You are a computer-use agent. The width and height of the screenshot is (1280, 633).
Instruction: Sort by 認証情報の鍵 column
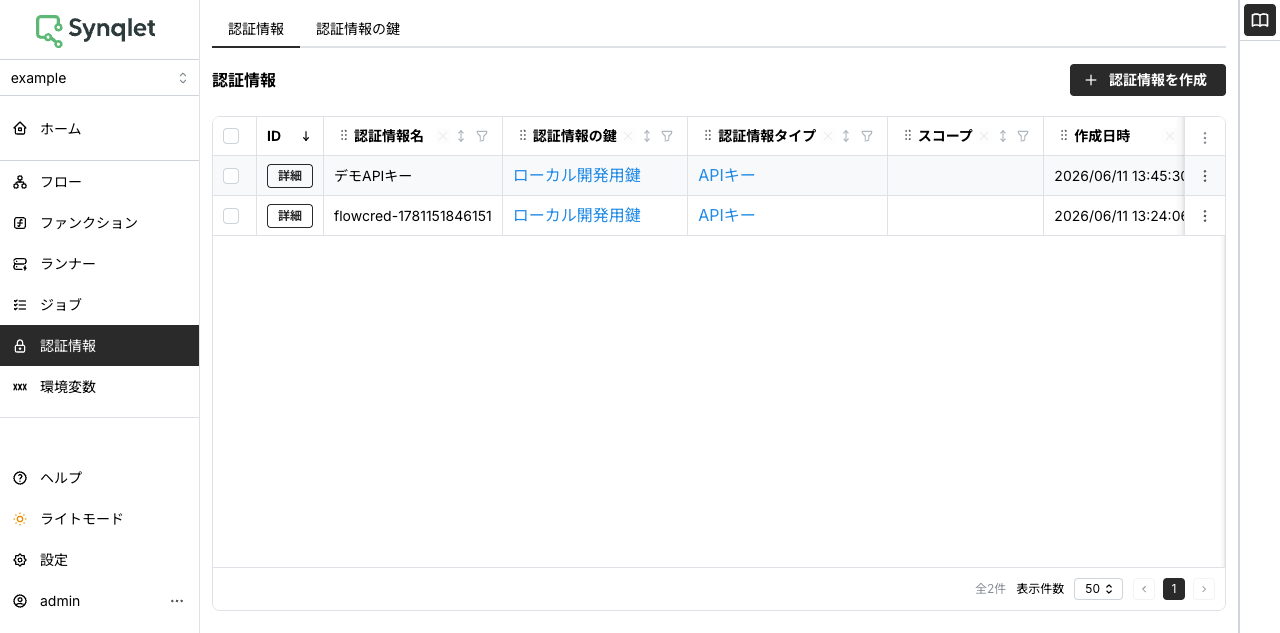click(x=647, y=136)
